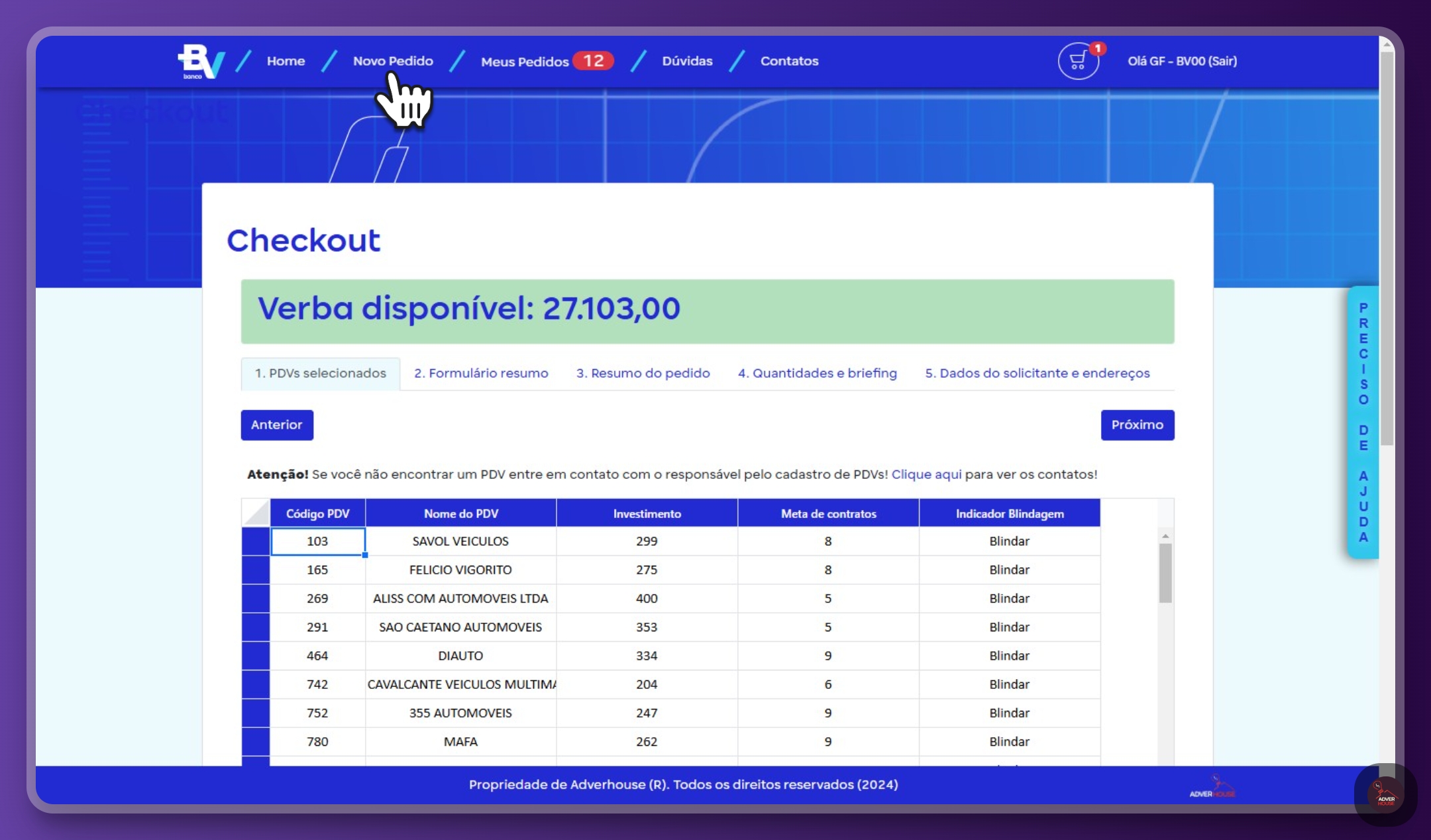Click the Anterior button
Image resolution: width=1431 pixels, height=840 pixels.
[277, 425]
